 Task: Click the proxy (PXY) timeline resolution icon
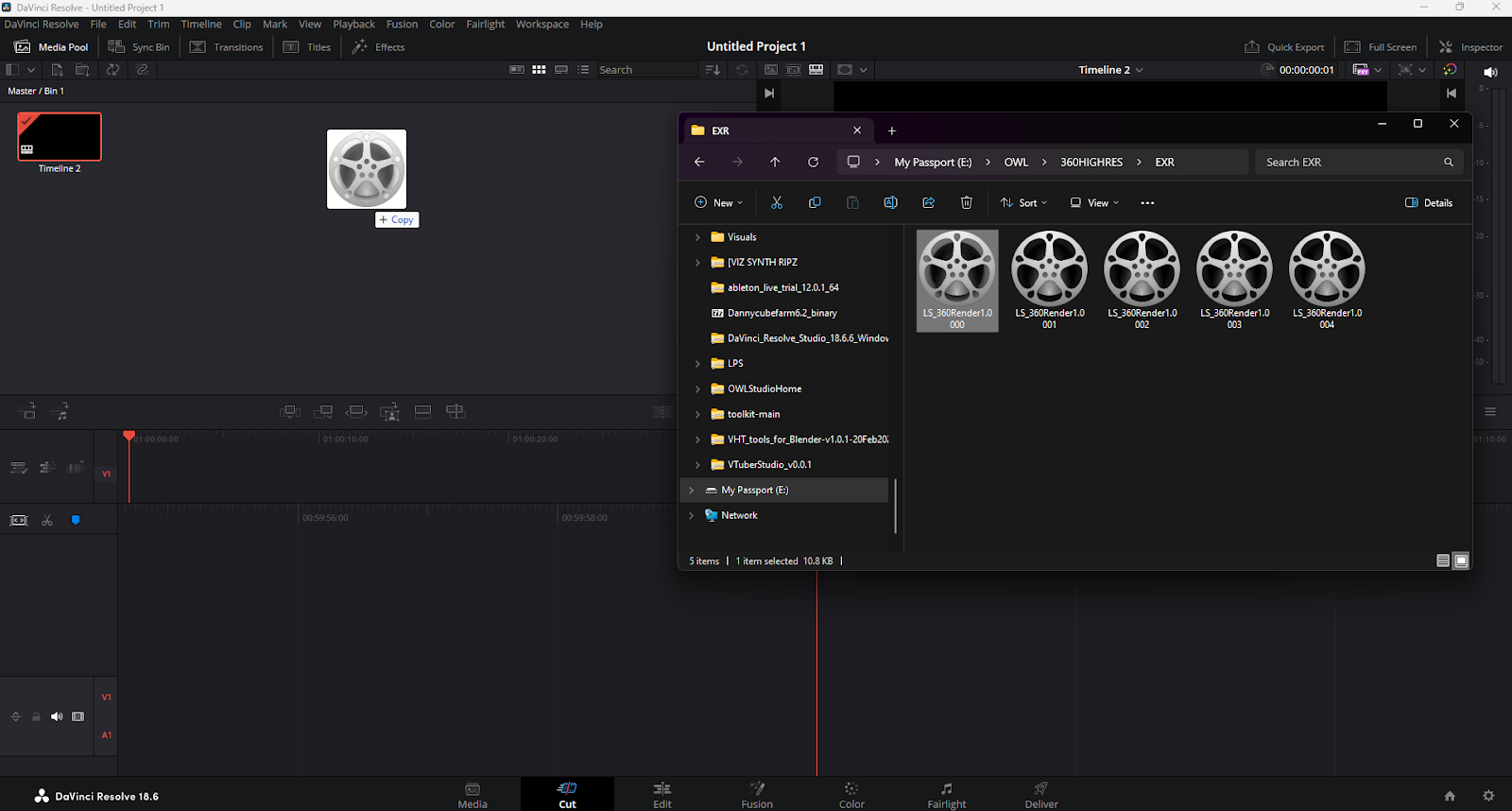click(1361, 70)
